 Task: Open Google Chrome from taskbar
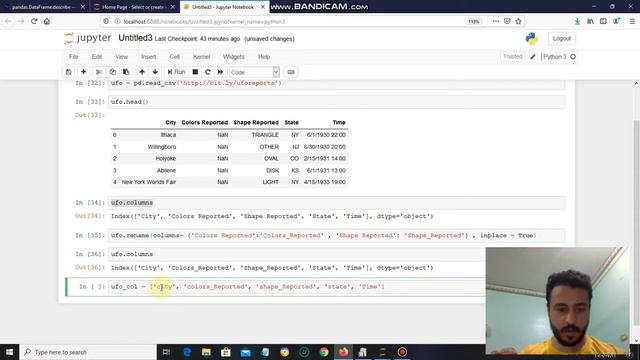324,352
